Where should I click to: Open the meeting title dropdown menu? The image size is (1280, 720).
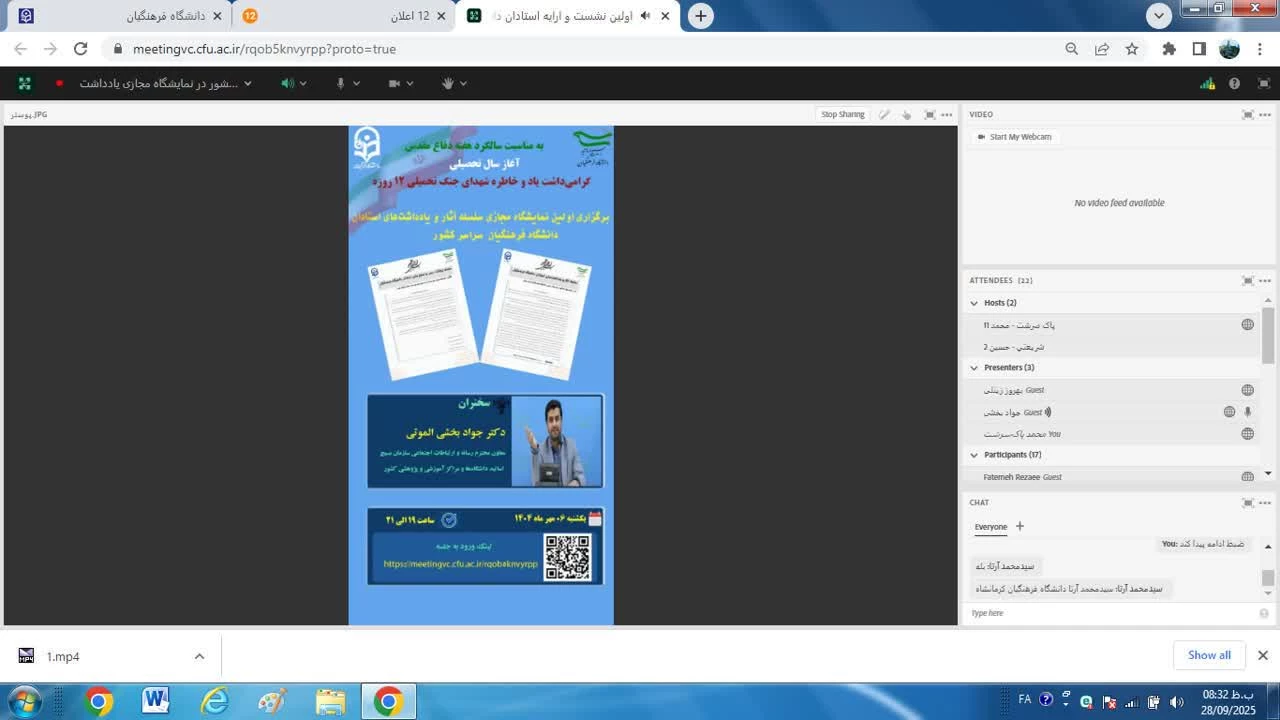[250, 83]
